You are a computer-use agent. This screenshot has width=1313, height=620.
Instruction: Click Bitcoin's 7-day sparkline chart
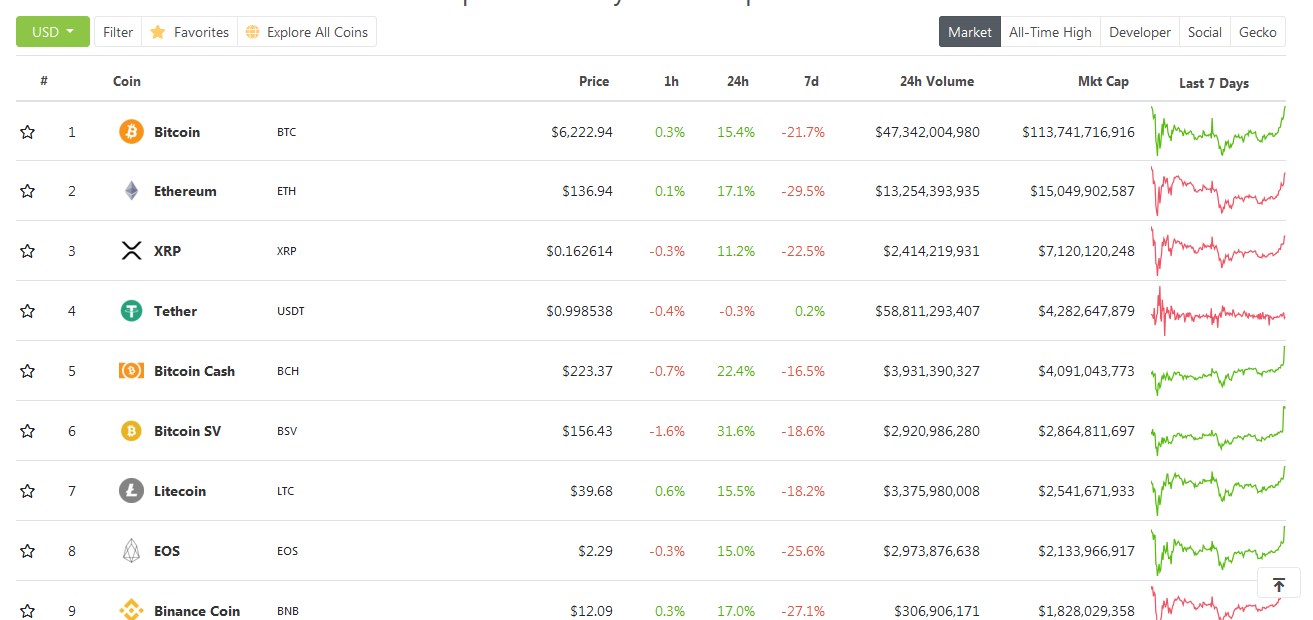point(1218,131)
